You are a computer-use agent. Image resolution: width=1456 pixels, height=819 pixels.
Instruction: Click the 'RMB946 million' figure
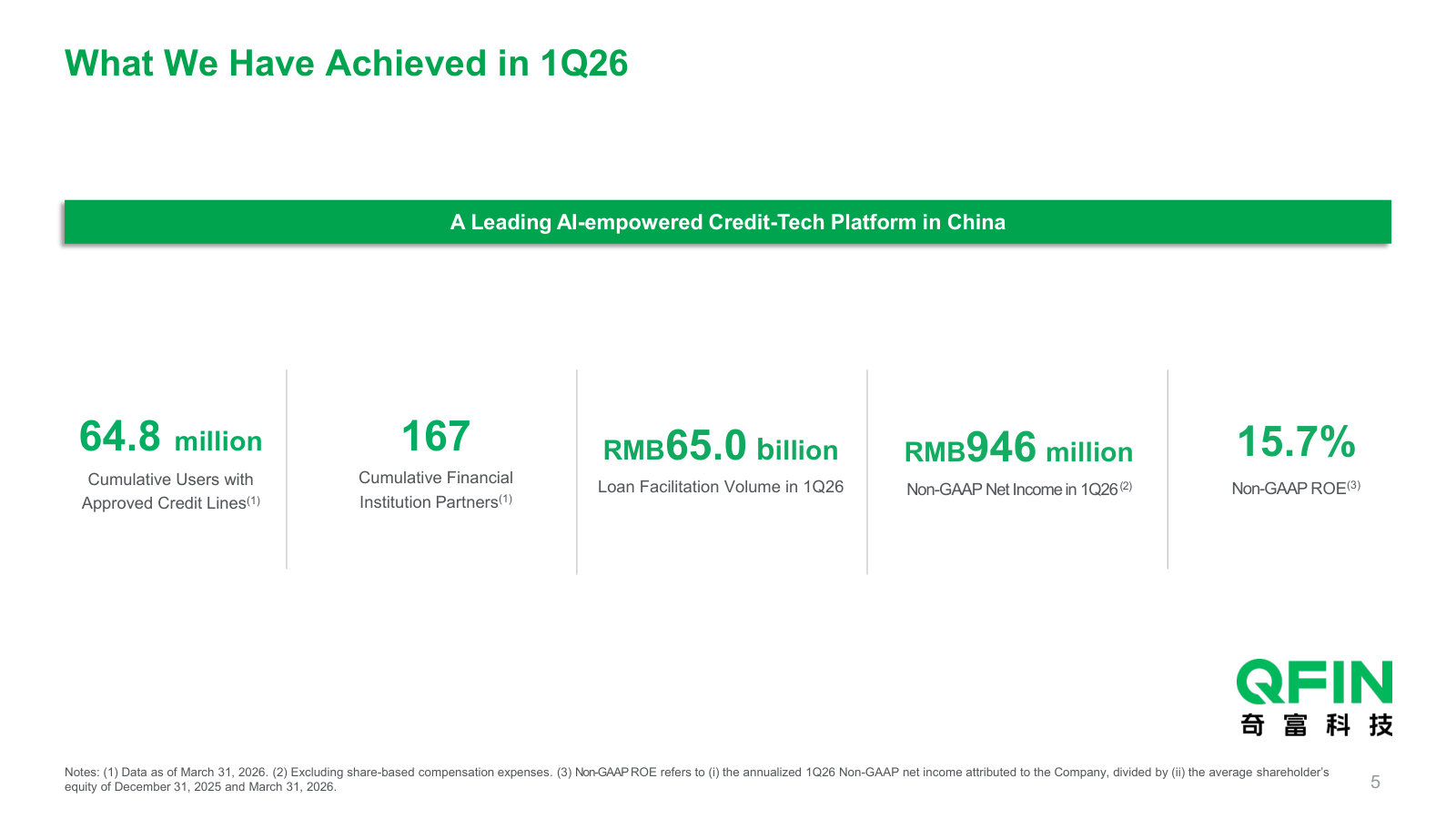pos(1018,449)
